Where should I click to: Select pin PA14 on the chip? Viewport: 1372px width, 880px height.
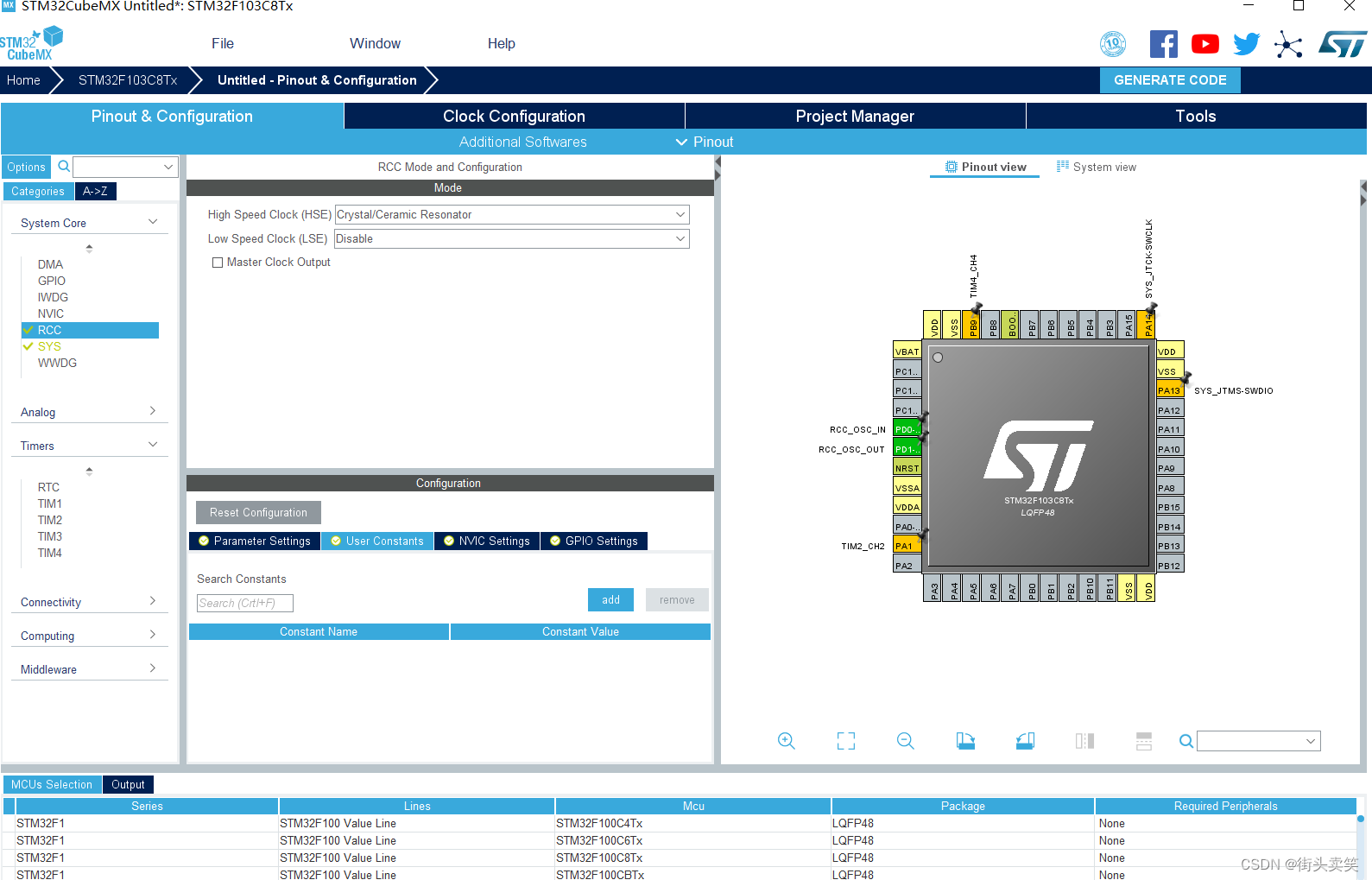click(x=1148, y=325)
